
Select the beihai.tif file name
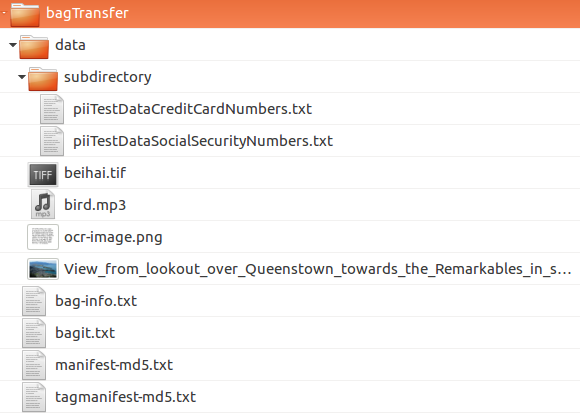[95, 173]
